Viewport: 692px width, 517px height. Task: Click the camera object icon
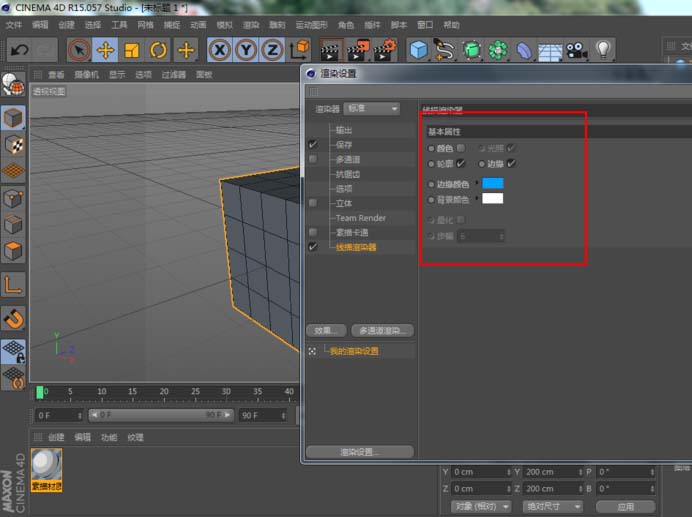point(576,50)
